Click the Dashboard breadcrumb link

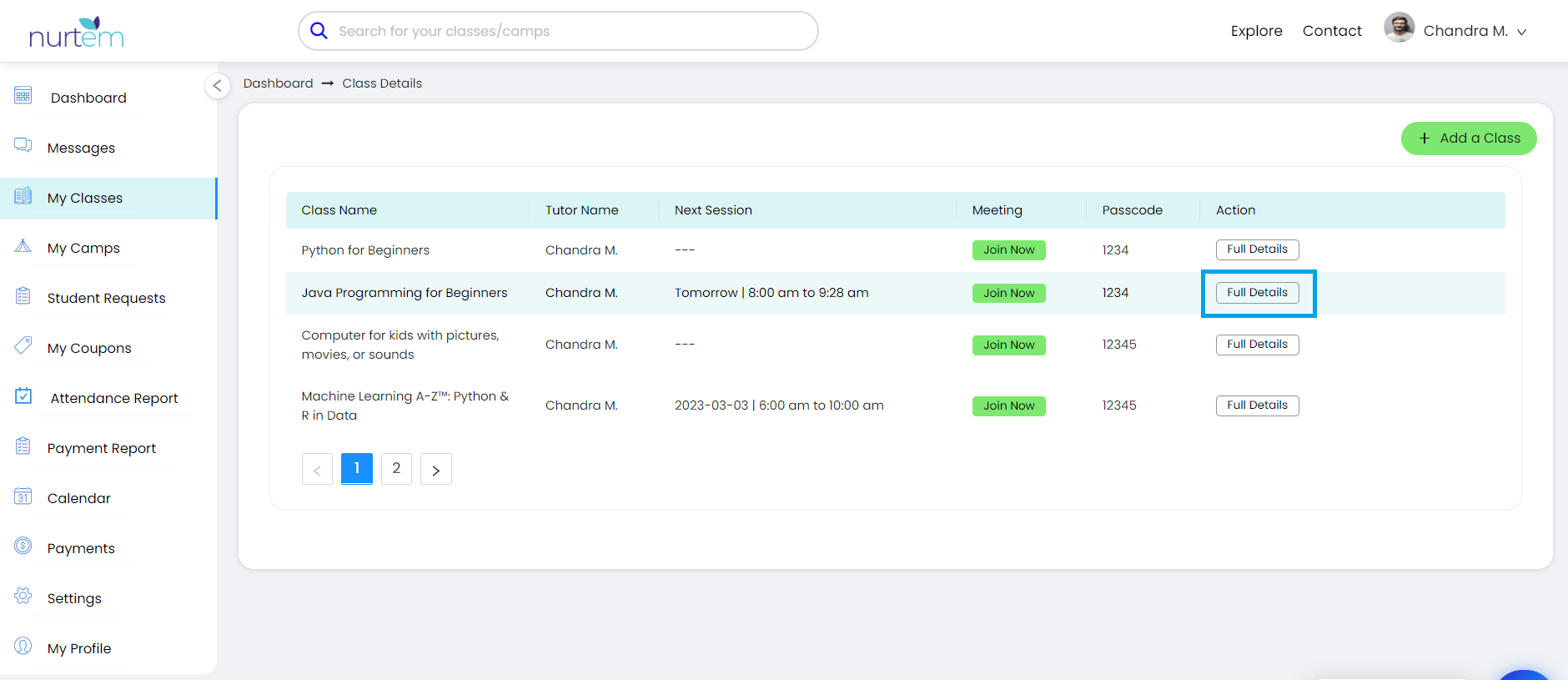278,83
